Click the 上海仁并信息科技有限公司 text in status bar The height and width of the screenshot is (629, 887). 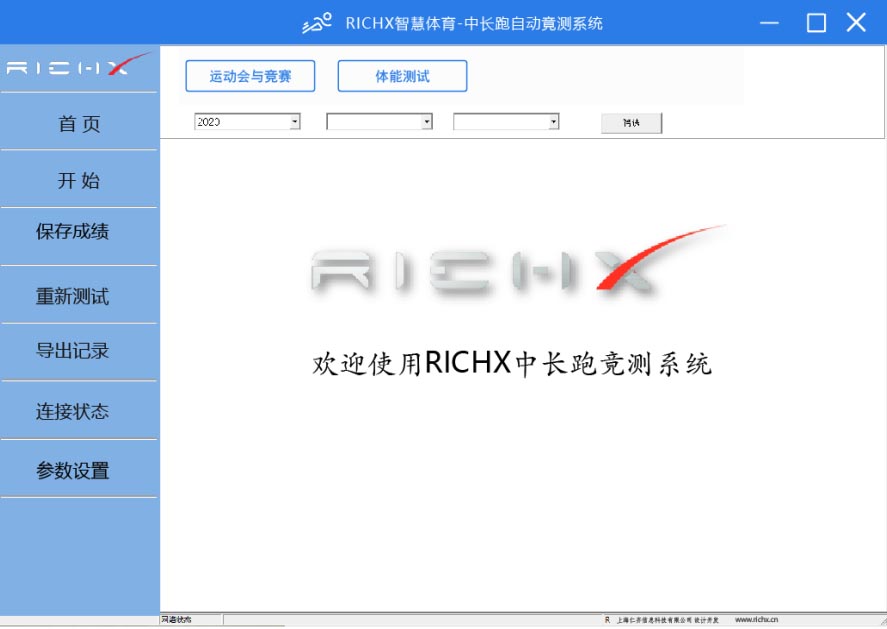tap(654, 621)
